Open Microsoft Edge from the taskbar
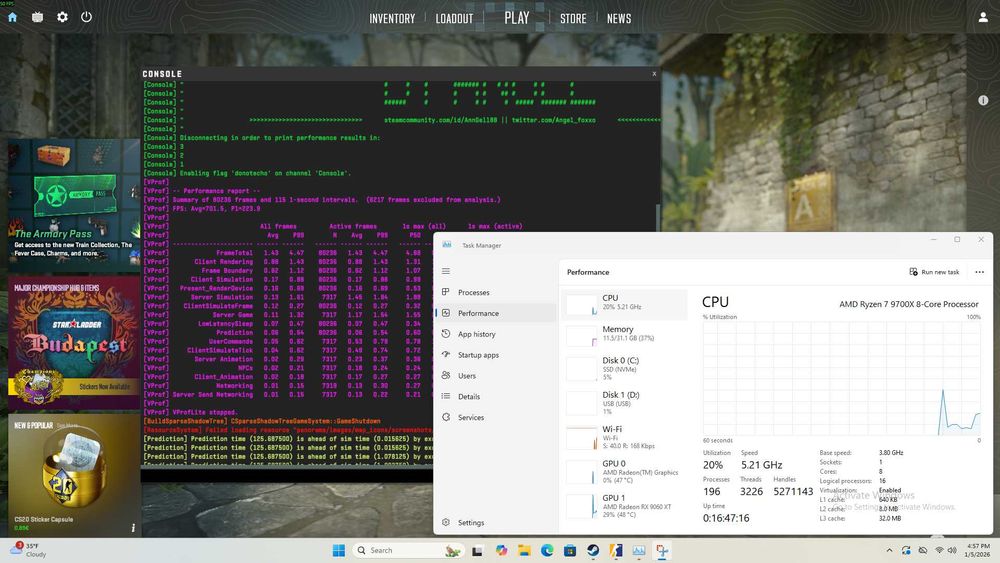 pyautogui.click(x=547, y=550)
